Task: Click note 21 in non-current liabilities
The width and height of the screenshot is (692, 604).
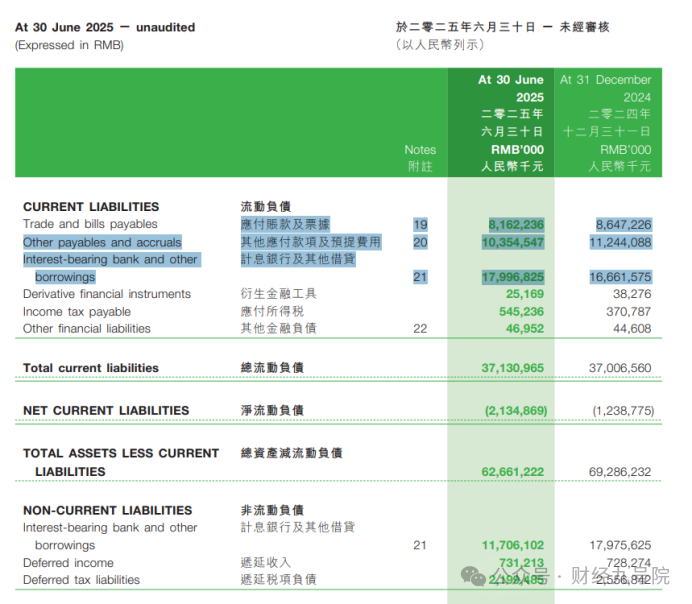Action: (420, 545)
